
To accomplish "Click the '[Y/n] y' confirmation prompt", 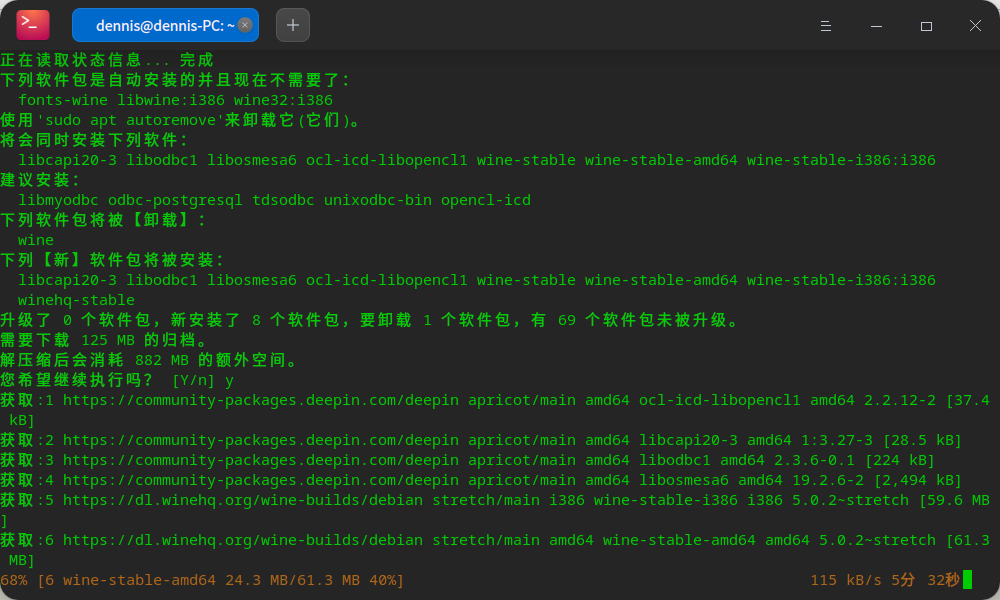I will click(203, 380).
